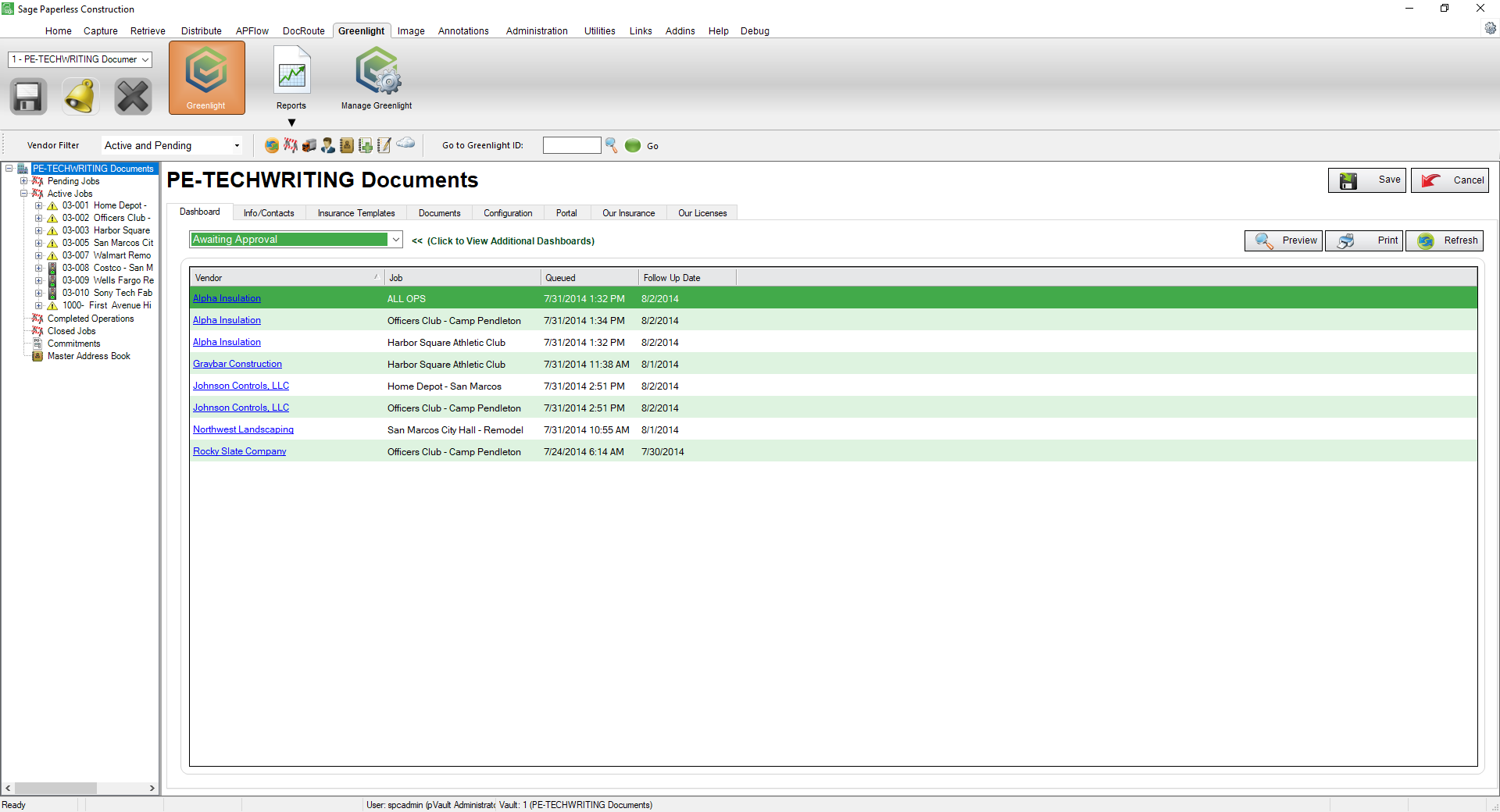Click traffic light icon beside 03-008 Costco
The width and height of the screenshot is (1500, 812).
[52, 268]
